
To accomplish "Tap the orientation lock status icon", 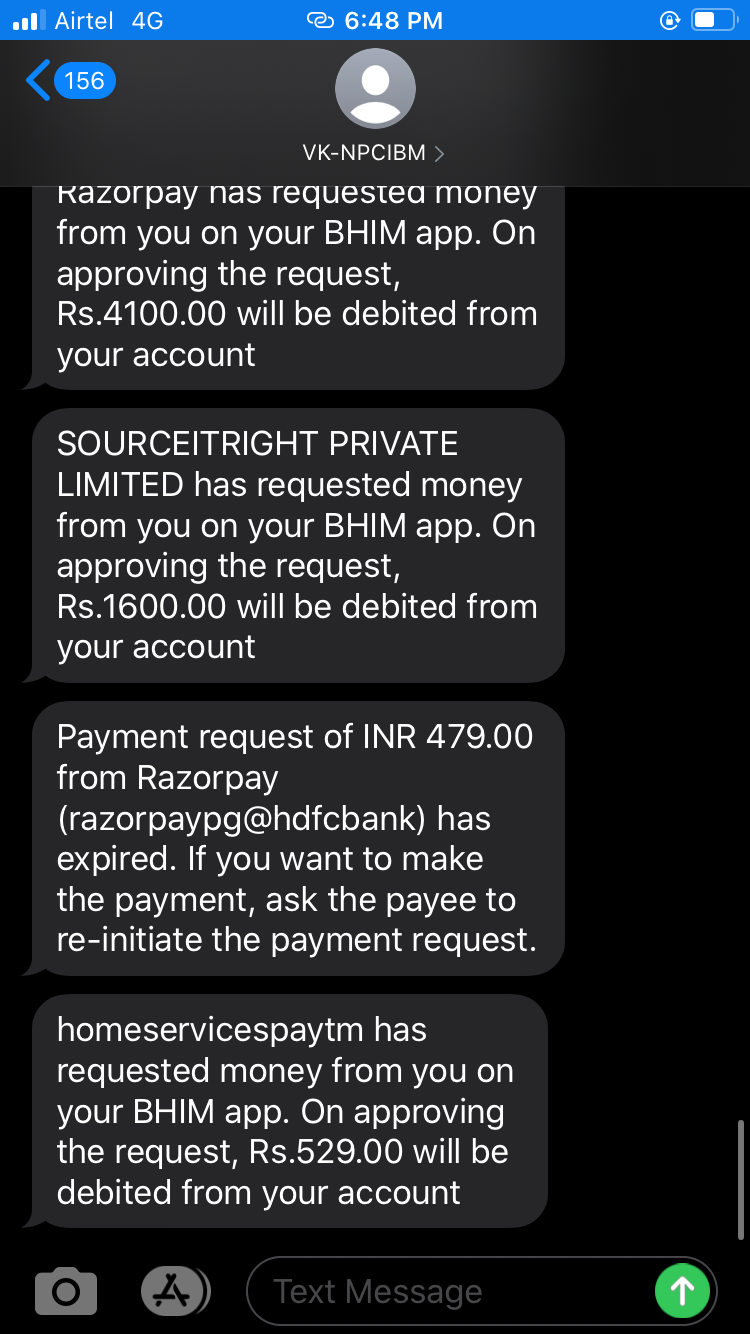I will [670, 20].
